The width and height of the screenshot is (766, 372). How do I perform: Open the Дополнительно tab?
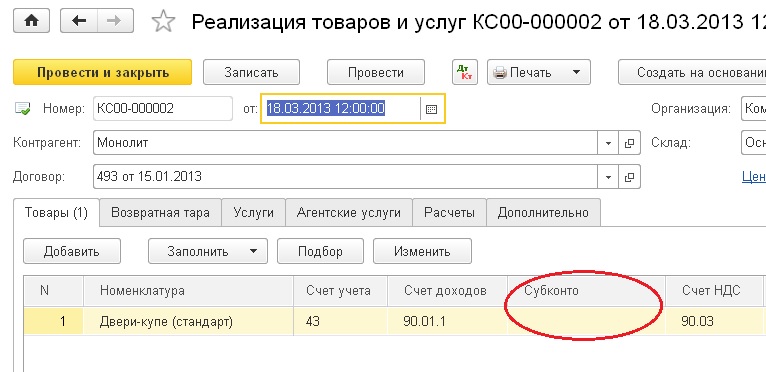point(543,213)
